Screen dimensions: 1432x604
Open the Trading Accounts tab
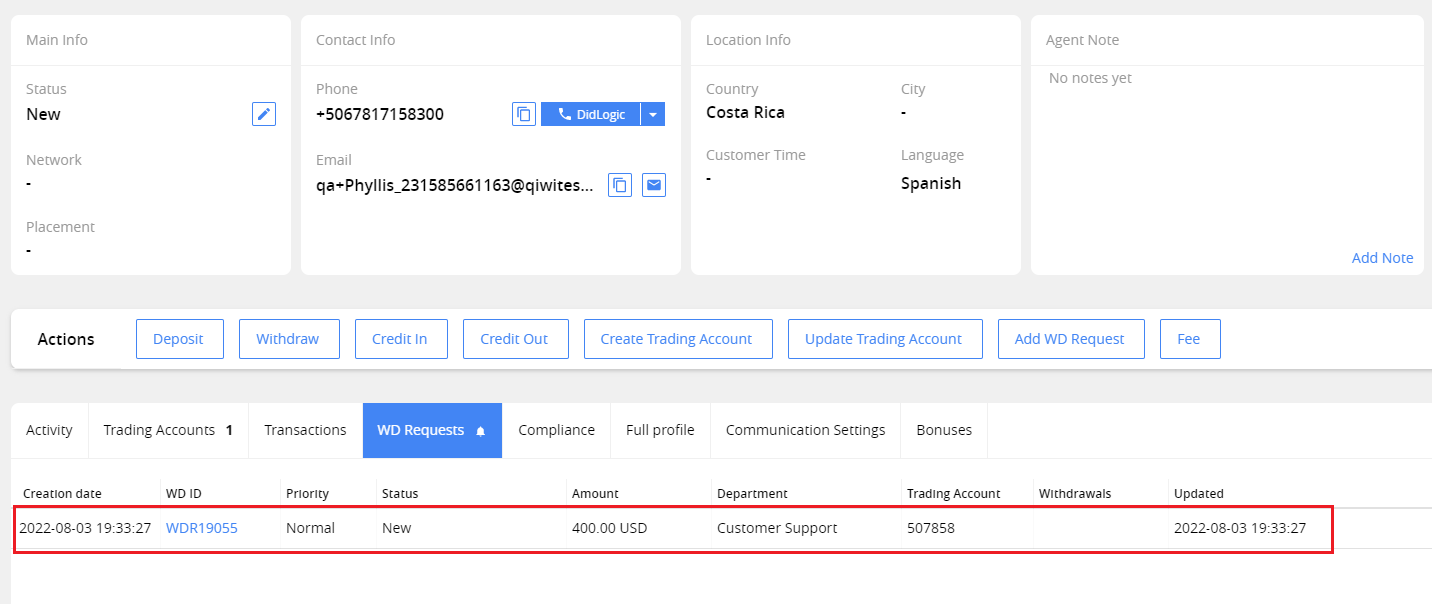(168, 430)
